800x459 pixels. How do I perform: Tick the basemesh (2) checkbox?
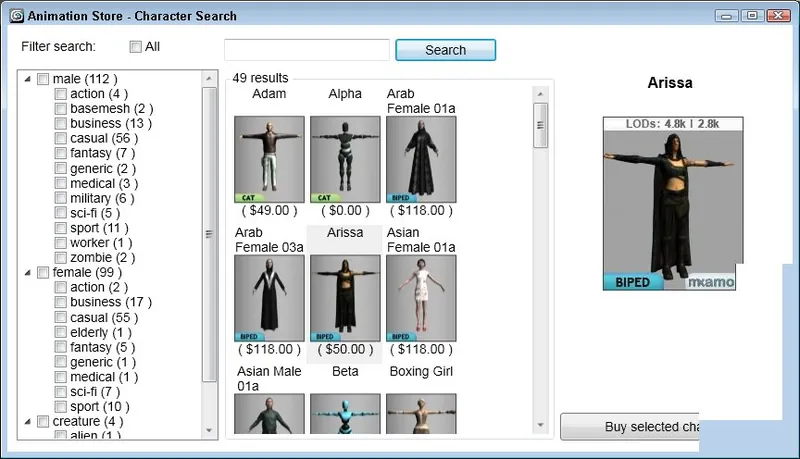(x=61, y=109)
